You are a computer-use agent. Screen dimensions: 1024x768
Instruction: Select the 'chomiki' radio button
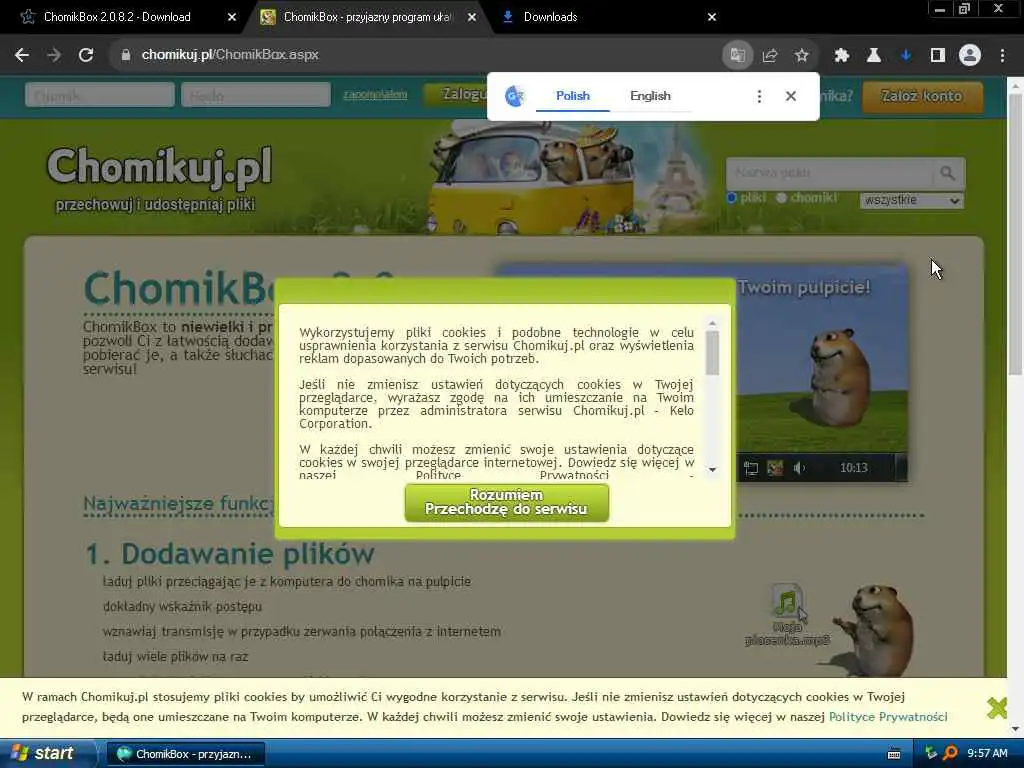pos(781,198)
